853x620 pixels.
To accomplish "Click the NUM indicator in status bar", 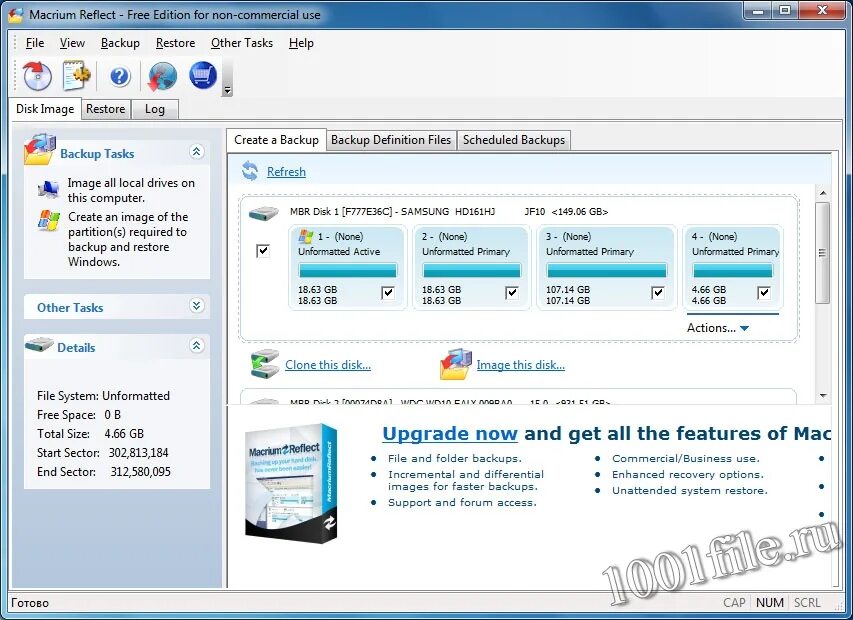I will click(769, 603).
